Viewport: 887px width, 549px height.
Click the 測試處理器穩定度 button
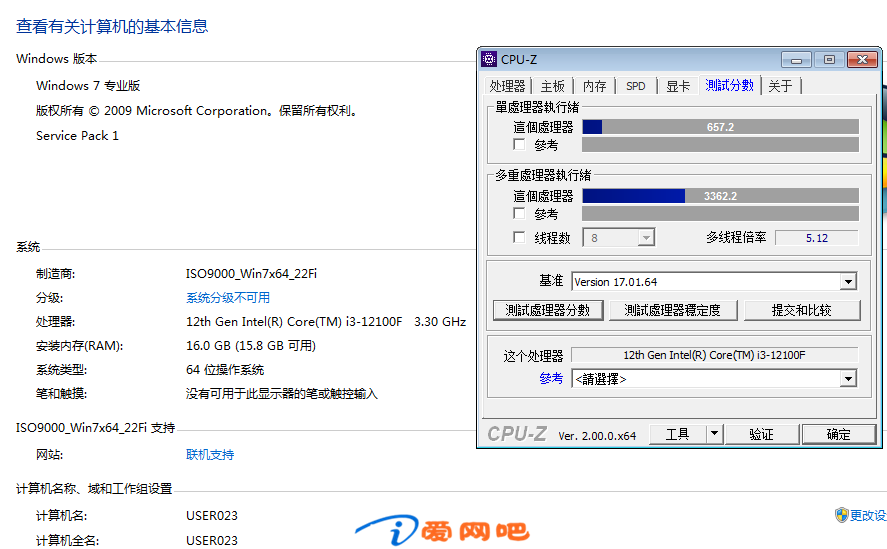click(x=673, y=310)
